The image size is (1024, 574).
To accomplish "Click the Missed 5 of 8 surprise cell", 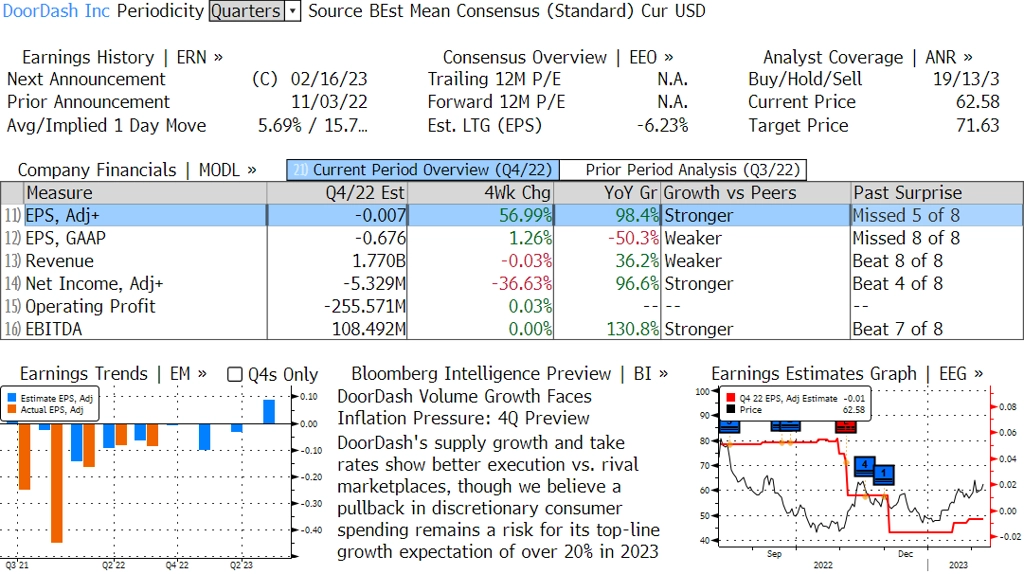I will (x=937, y=215).
